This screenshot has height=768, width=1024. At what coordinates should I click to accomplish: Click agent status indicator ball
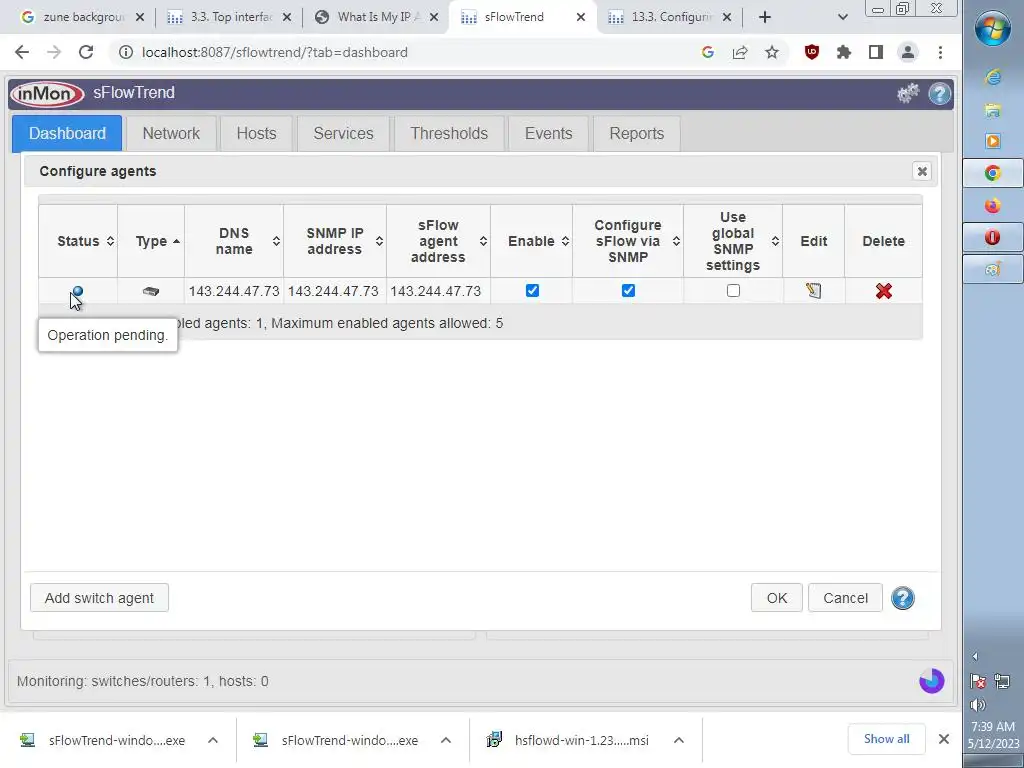click(x=78, y=291)
